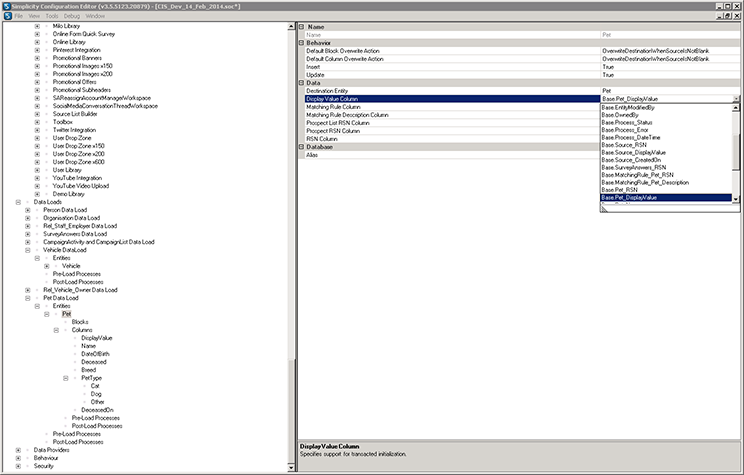Collapse the Data Loads node
Image resolution: width=744 pixels, height=475 pixels.
pos(18,202)
